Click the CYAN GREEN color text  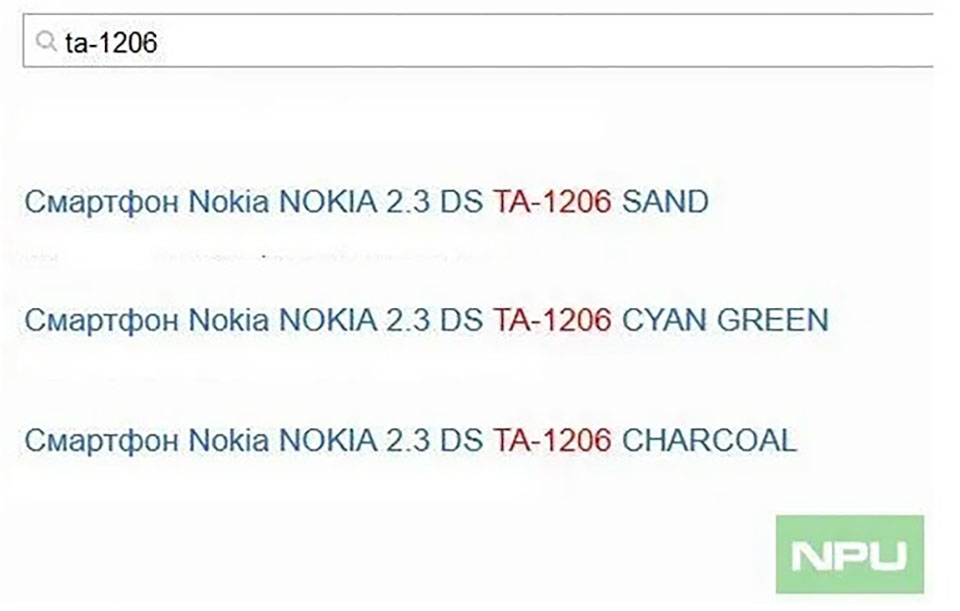coord(726,320)
